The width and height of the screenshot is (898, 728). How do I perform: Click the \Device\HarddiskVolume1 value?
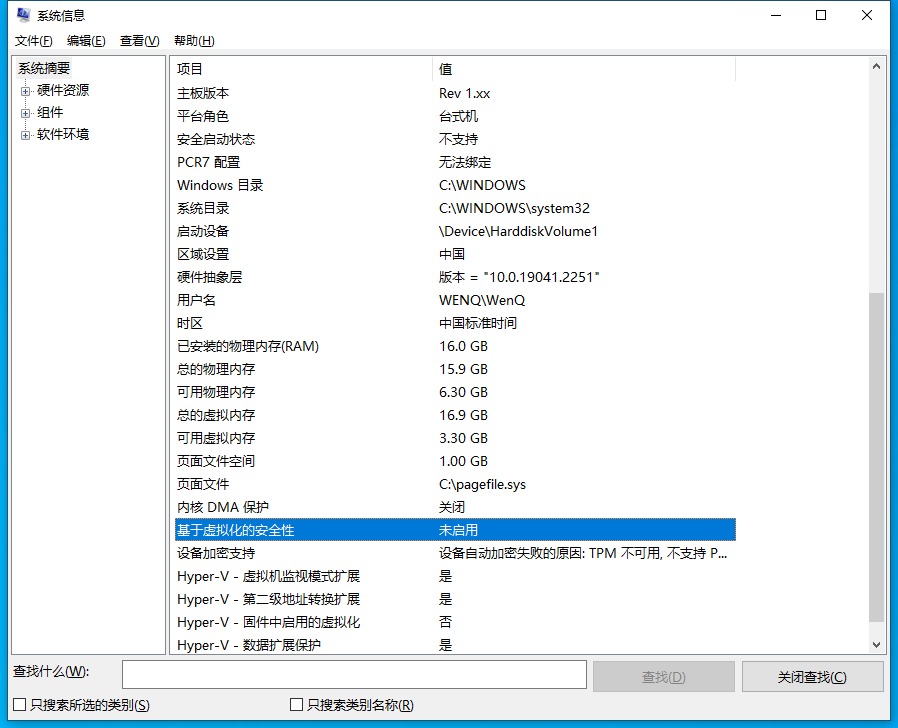518,231
